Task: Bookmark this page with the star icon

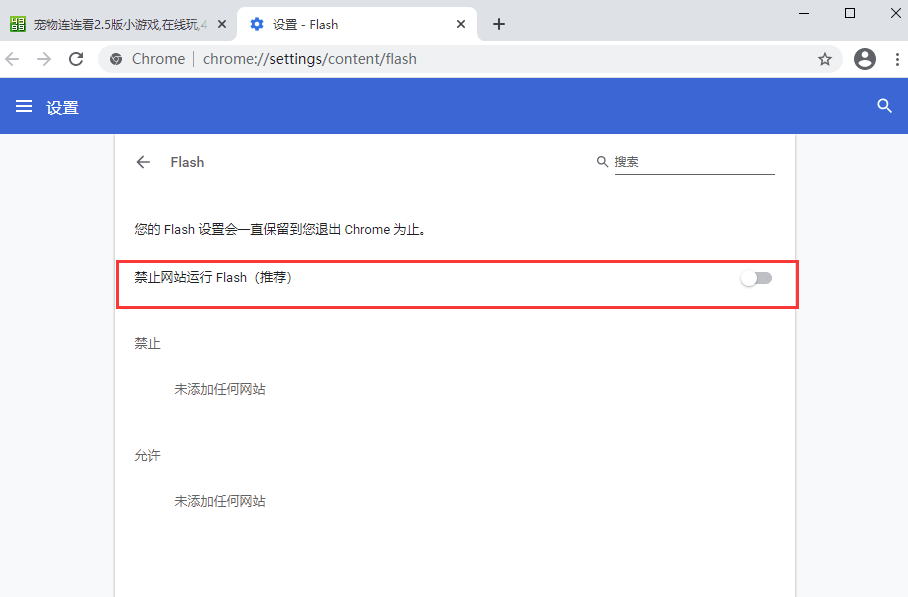Action: 825,59
